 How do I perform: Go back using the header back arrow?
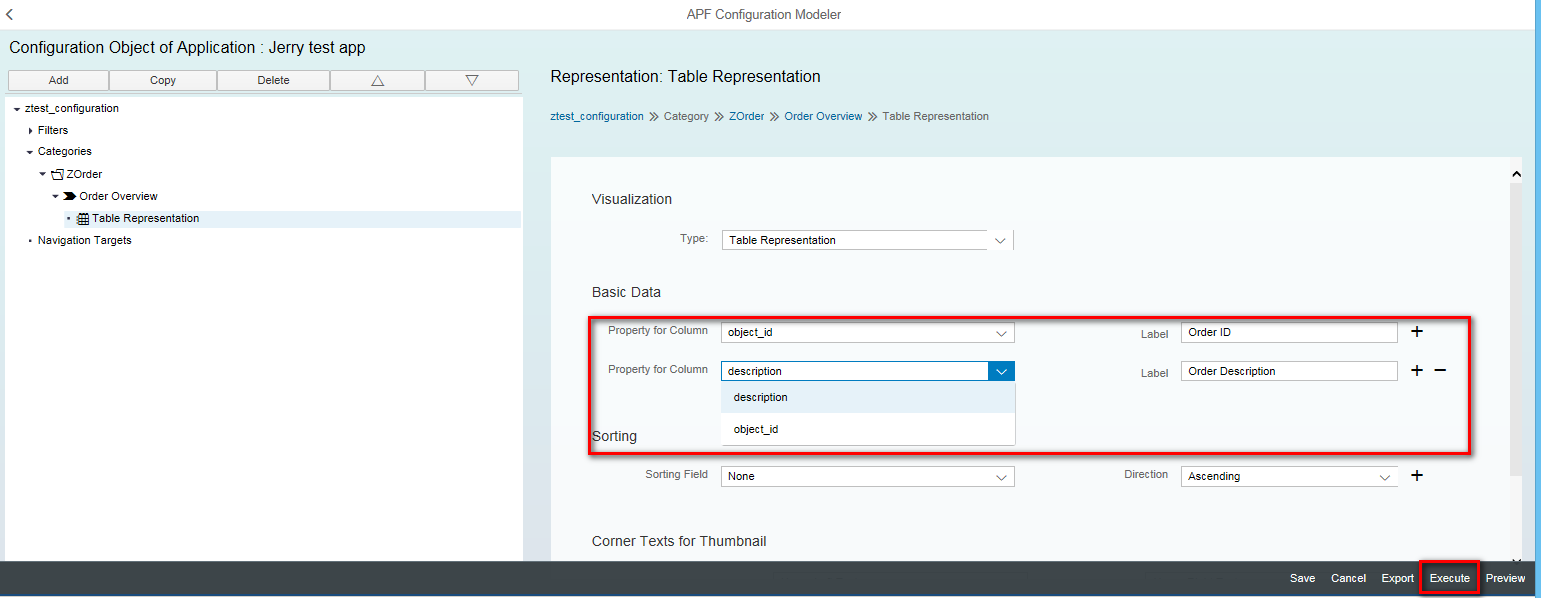tap(10, 15)
